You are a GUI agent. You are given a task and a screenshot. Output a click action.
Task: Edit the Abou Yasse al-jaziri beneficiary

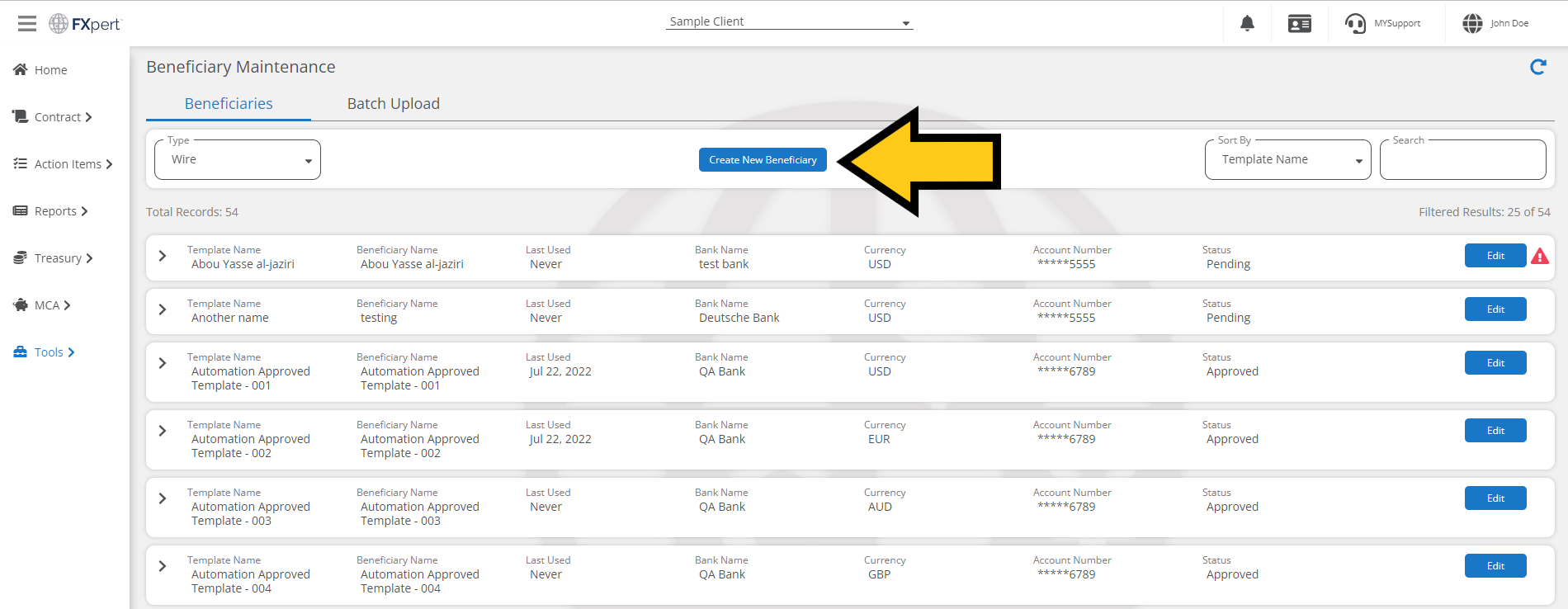coord(1495,256)
